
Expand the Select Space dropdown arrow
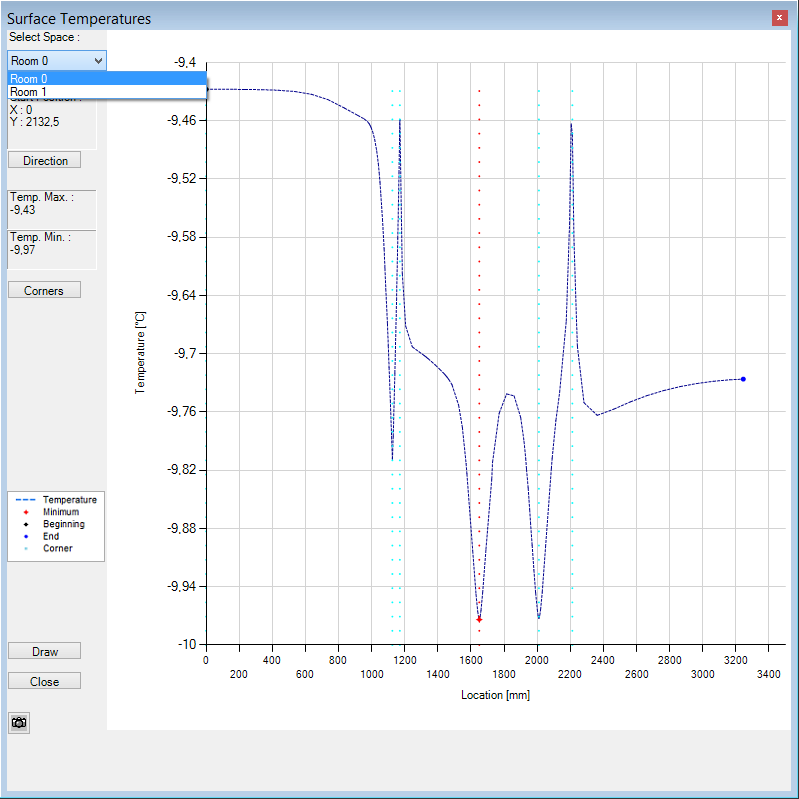97,61
